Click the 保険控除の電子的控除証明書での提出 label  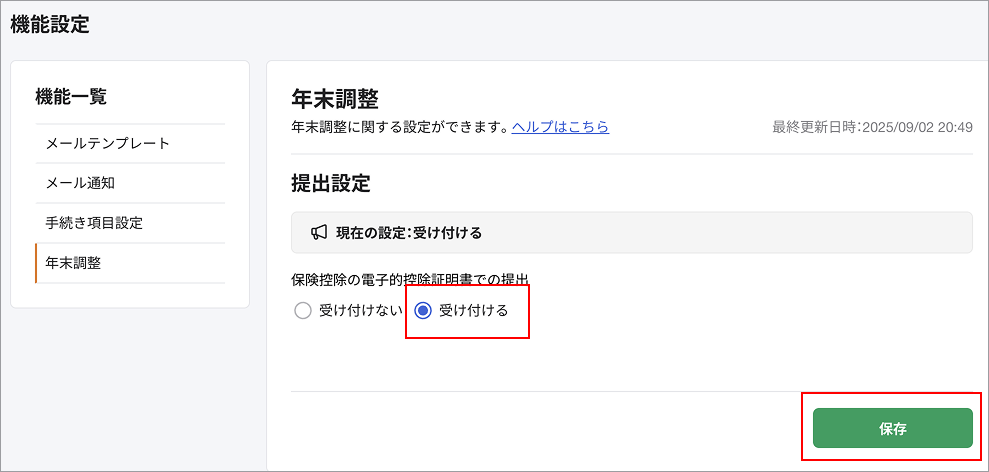pos(409,279)
